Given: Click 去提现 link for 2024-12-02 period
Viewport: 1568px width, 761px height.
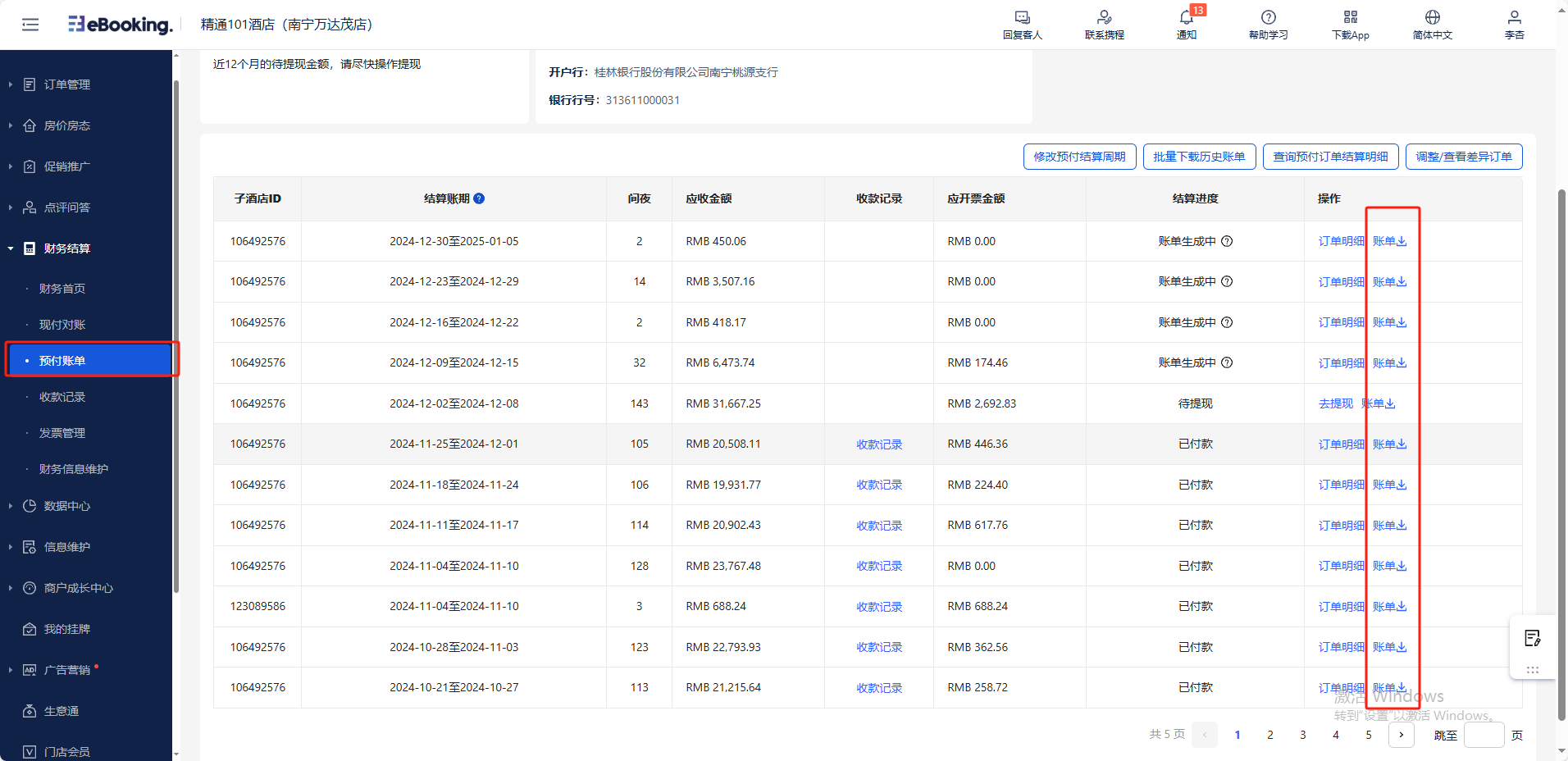Looking at the screenshot, I should (x=1335, y=403).
